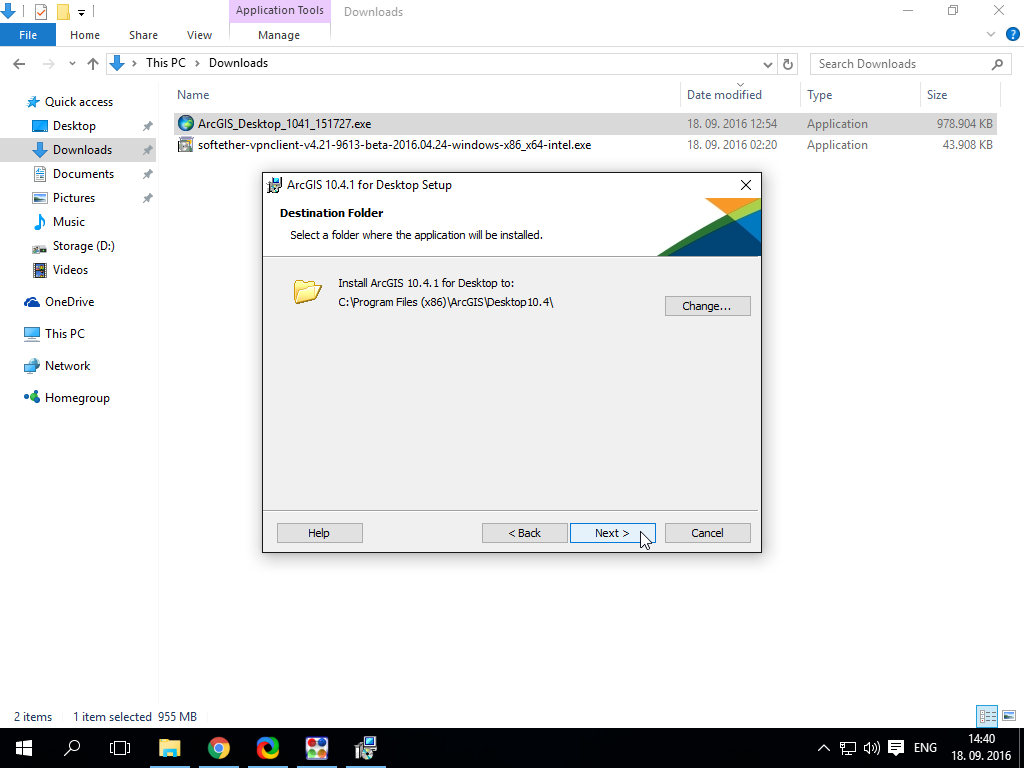Screen dimensions: 1024x768
Task: Cancel the ArcGIS Desktop setup
Action: coord(707,533)
